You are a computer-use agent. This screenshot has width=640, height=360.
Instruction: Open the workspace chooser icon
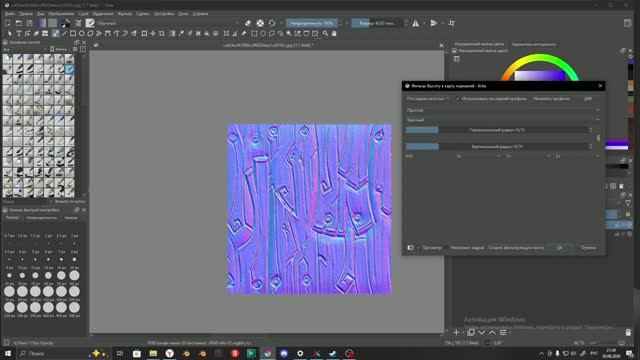click(x=627, y=23)
